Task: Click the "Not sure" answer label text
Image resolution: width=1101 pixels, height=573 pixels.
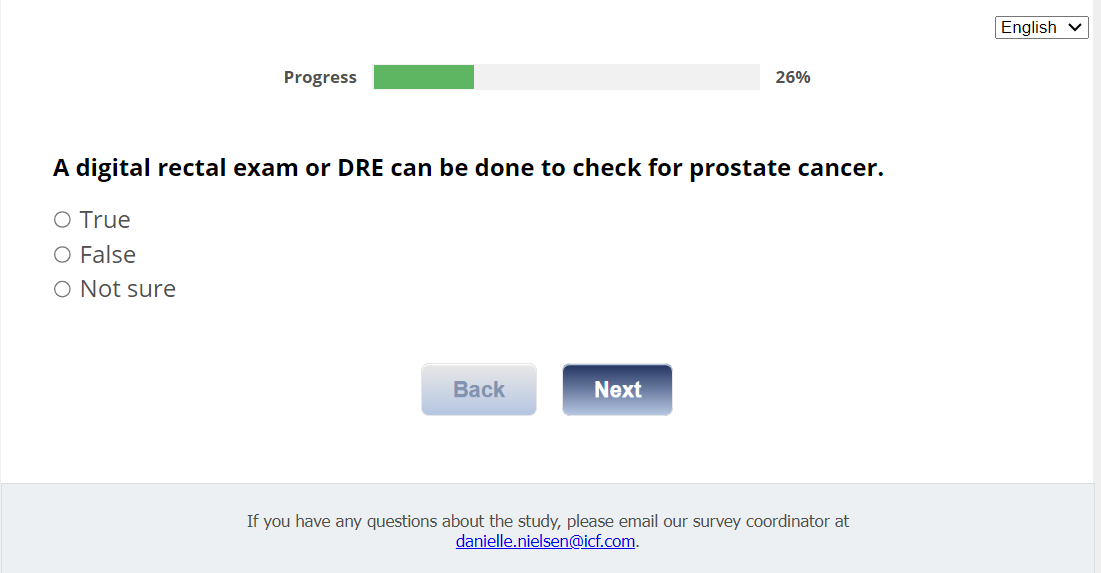Action: [128, 289]
